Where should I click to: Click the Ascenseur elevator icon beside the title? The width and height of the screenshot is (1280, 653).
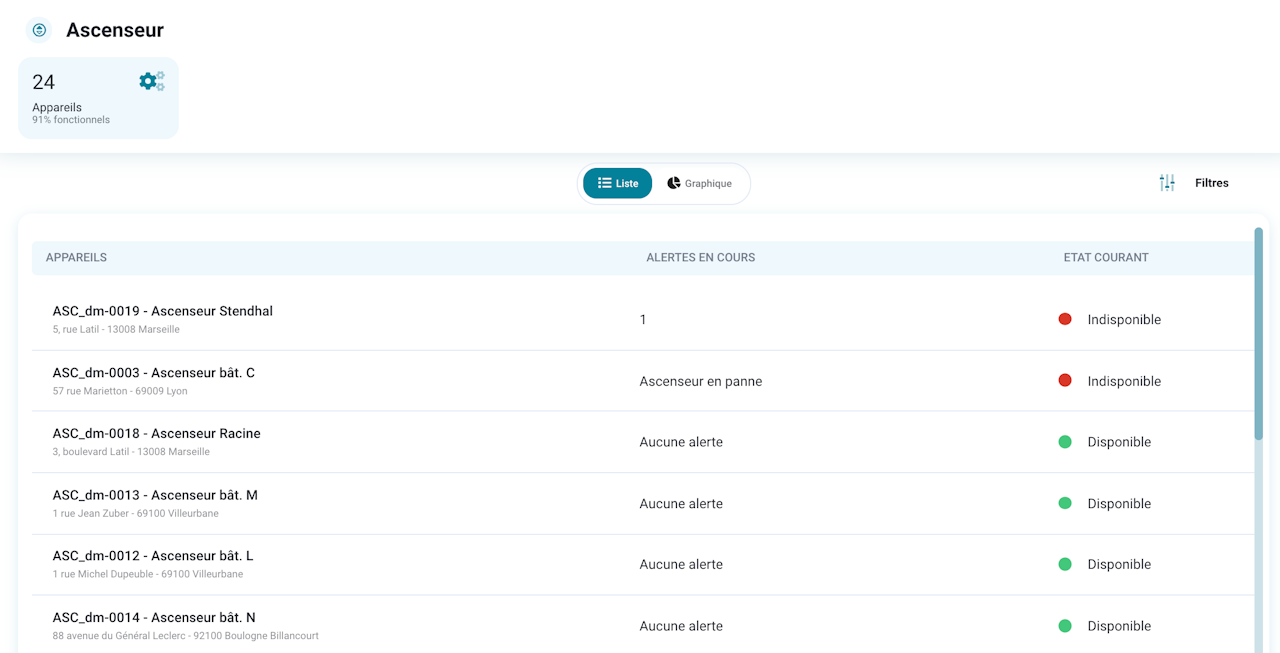[x=39, y=30]
